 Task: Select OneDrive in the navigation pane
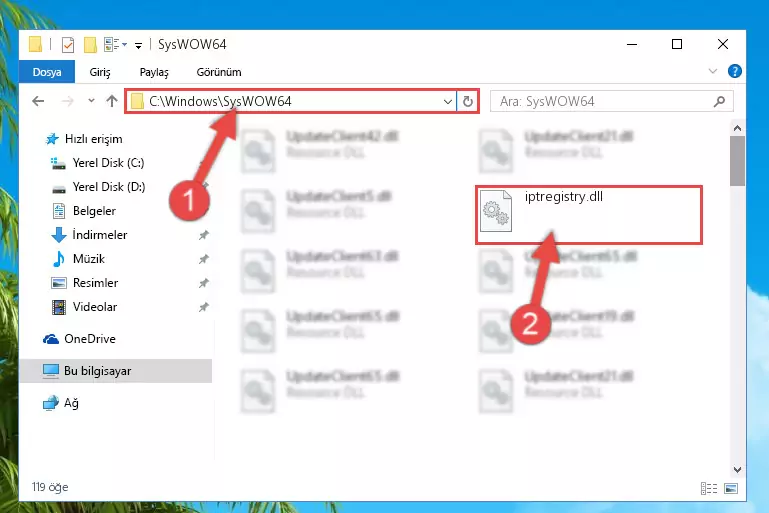tap(79, 339)
